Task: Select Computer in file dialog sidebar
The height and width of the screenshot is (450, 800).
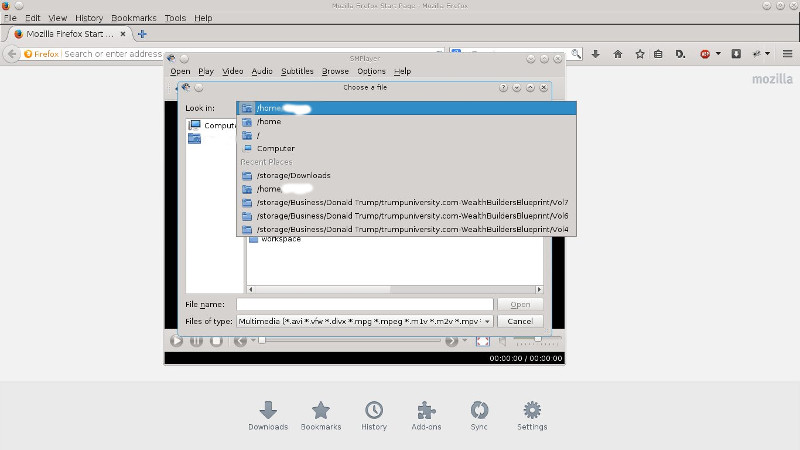Action: tap(212, 125)
